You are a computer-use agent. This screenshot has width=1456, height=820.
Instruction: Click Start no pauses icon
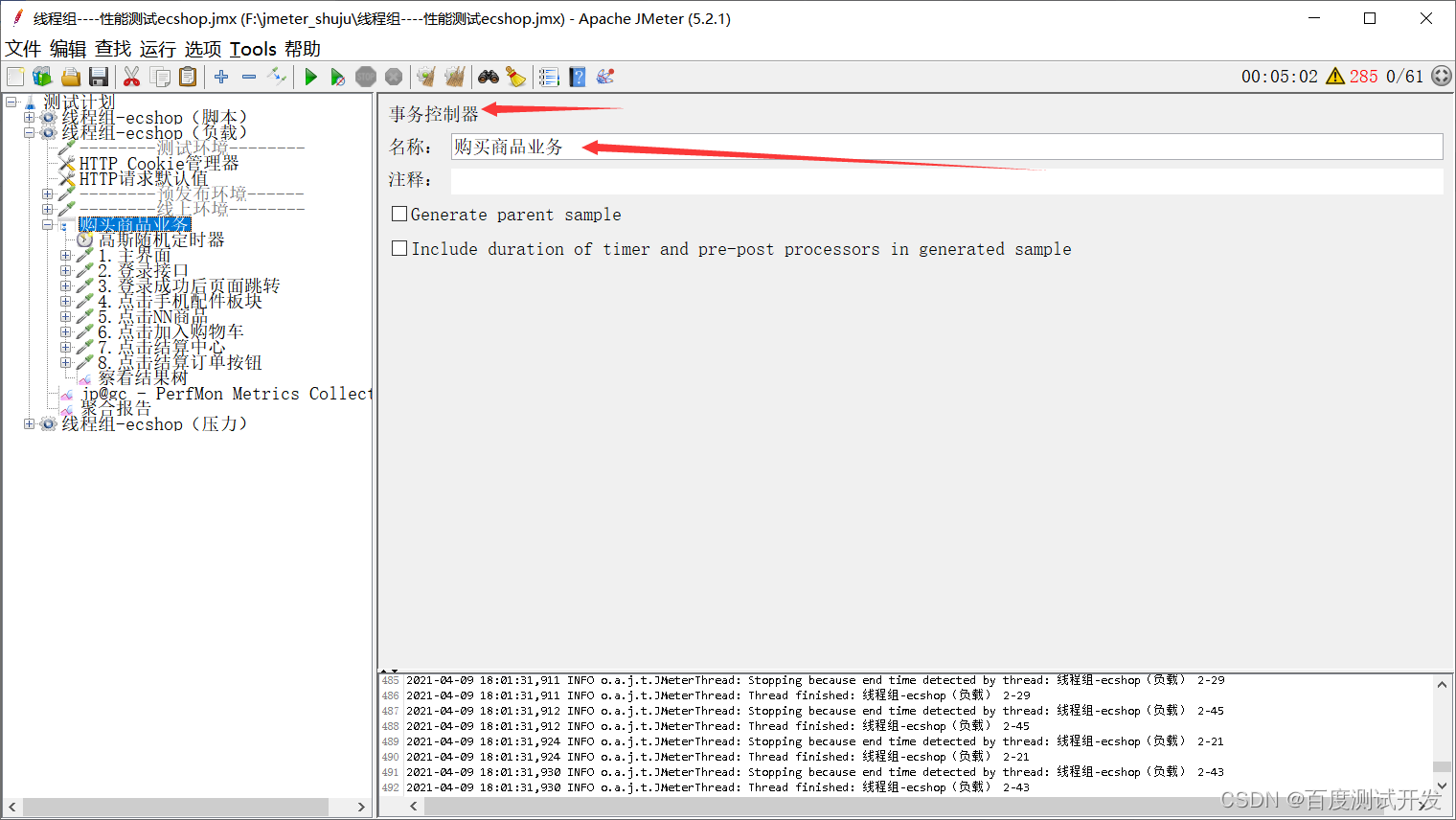[x=338, y=77]
